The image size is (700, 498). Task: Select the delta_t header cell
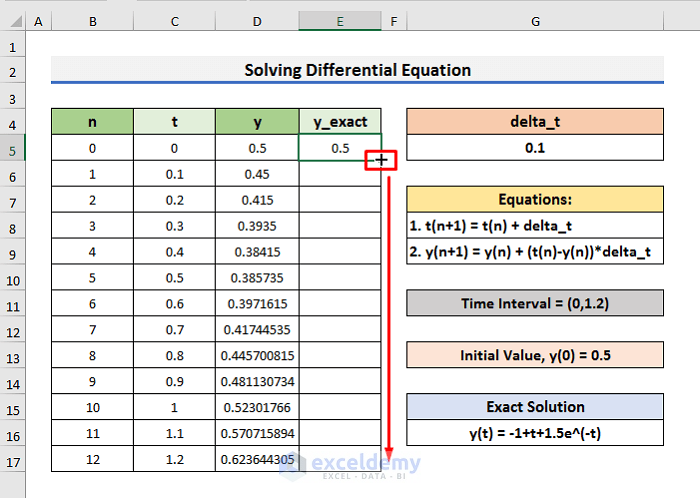tap(535, 122)
